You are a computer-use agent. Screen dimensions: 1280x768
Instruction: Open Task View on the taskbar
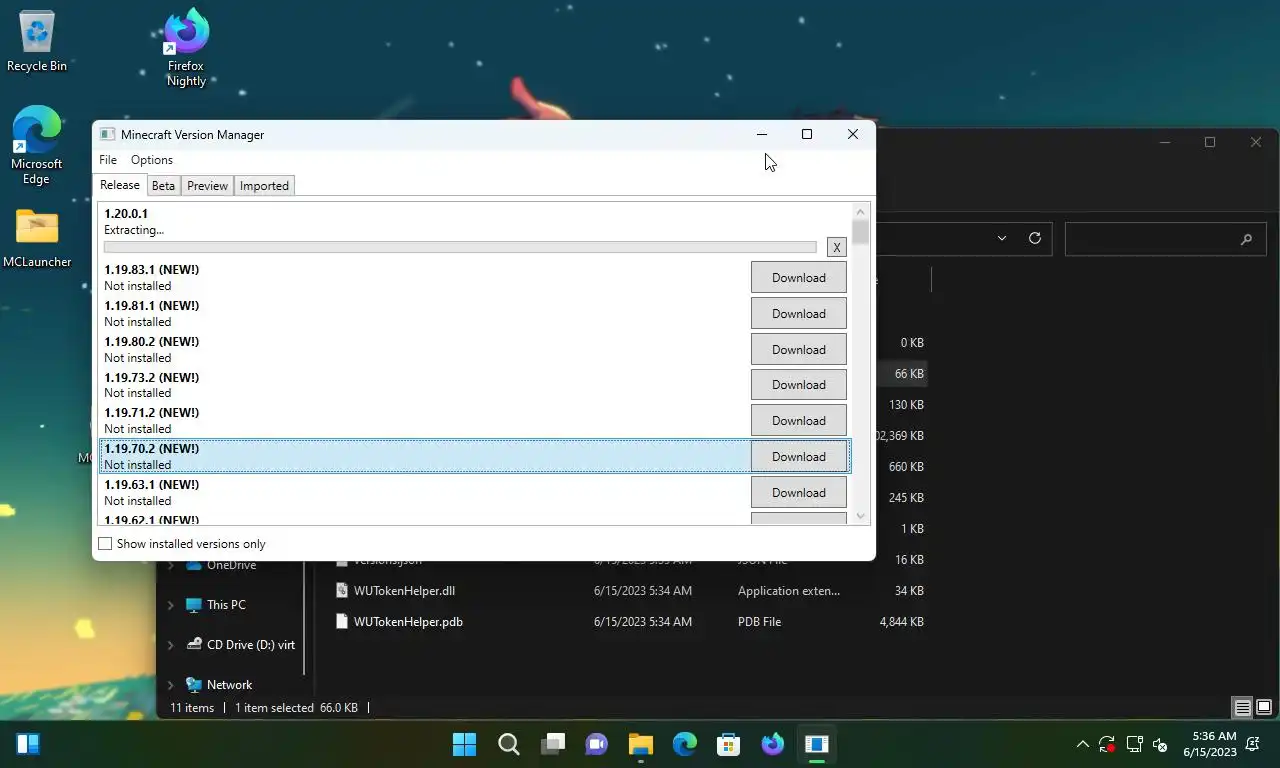tap(553, 744)
